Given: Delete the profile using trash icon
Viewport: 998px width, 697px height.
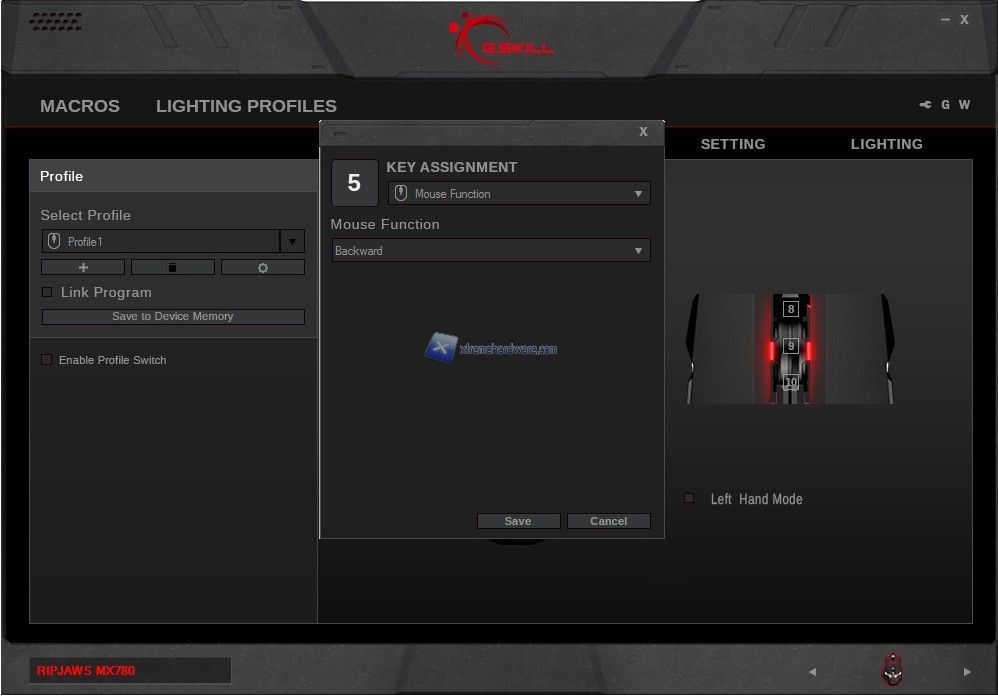Looking at the screenshot, I should coord(173,268).
